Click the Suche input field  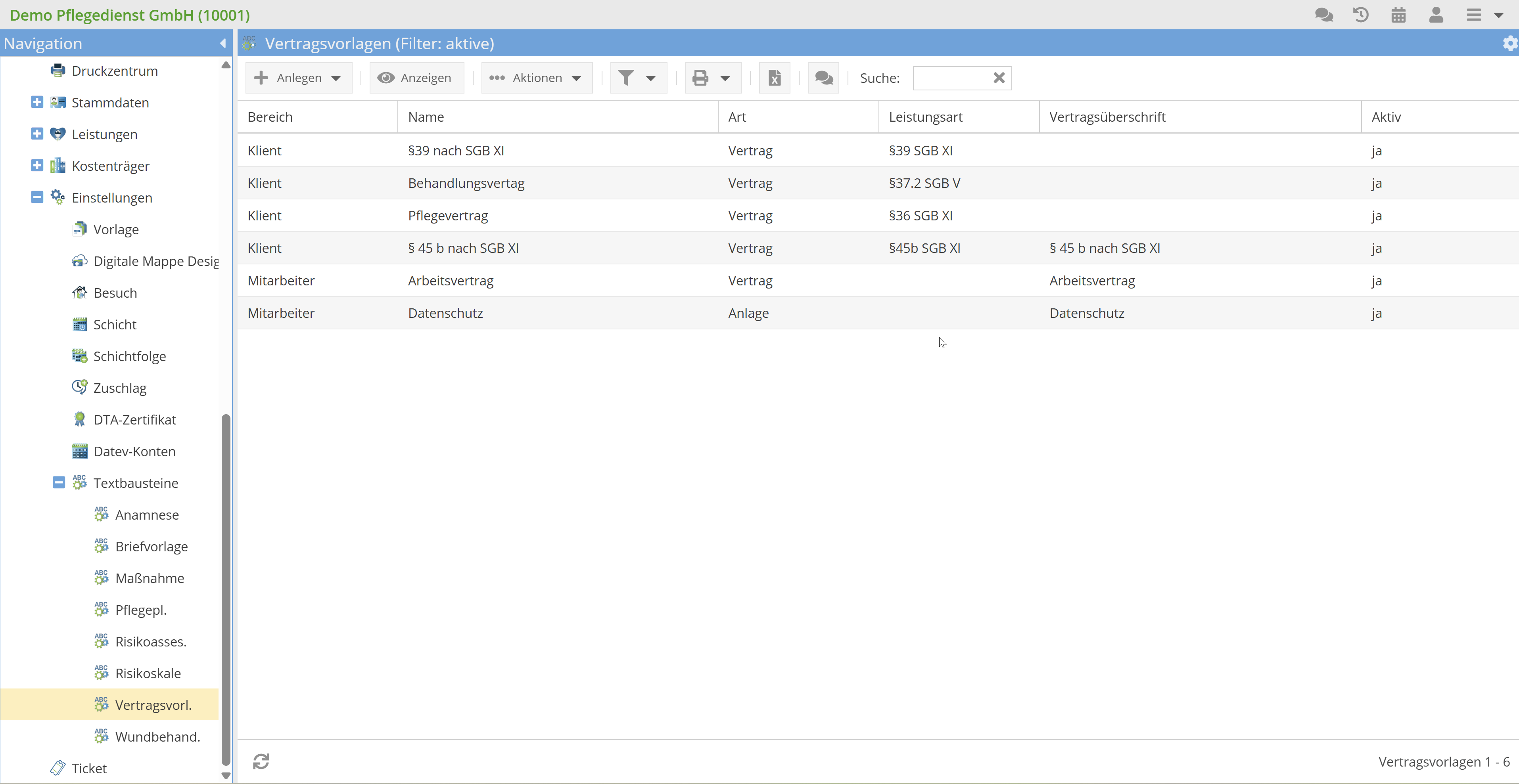point(950,78)
